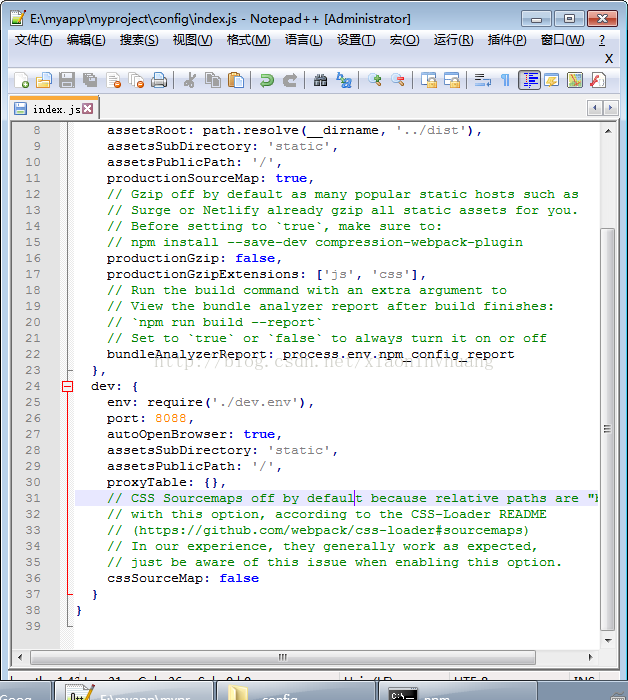Image resolution: width=628 pixels, height=700 pixels.
Task: Click the synchronize horizontal scrolling icon
Action: point(452,80)
